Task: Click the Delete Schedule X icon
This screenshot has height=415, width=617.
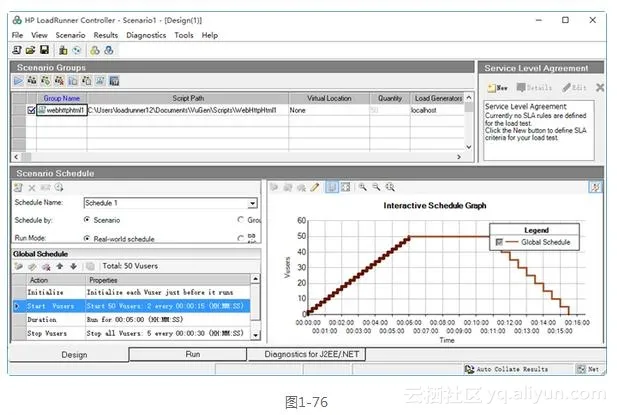Action: [32, 188]
